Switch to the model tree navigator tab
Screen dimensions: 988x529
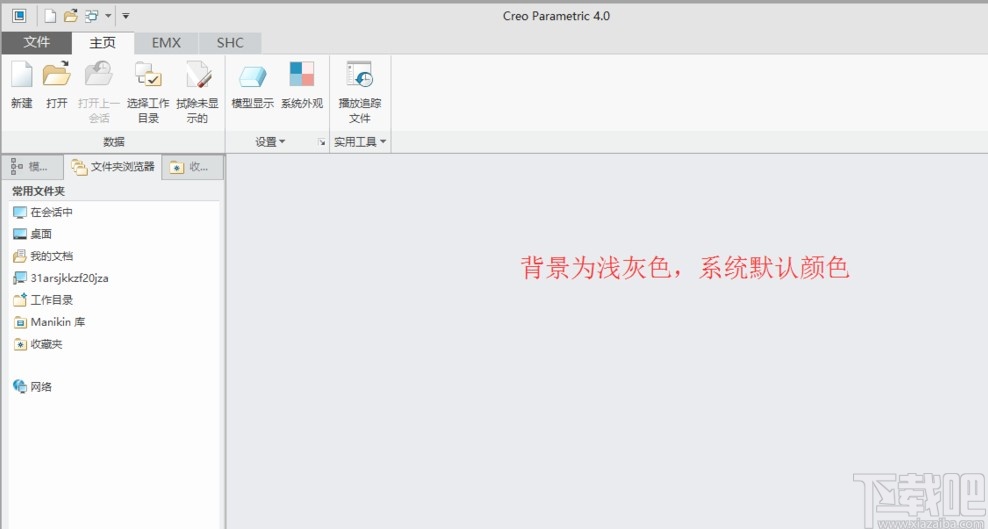tap(32, 167)
